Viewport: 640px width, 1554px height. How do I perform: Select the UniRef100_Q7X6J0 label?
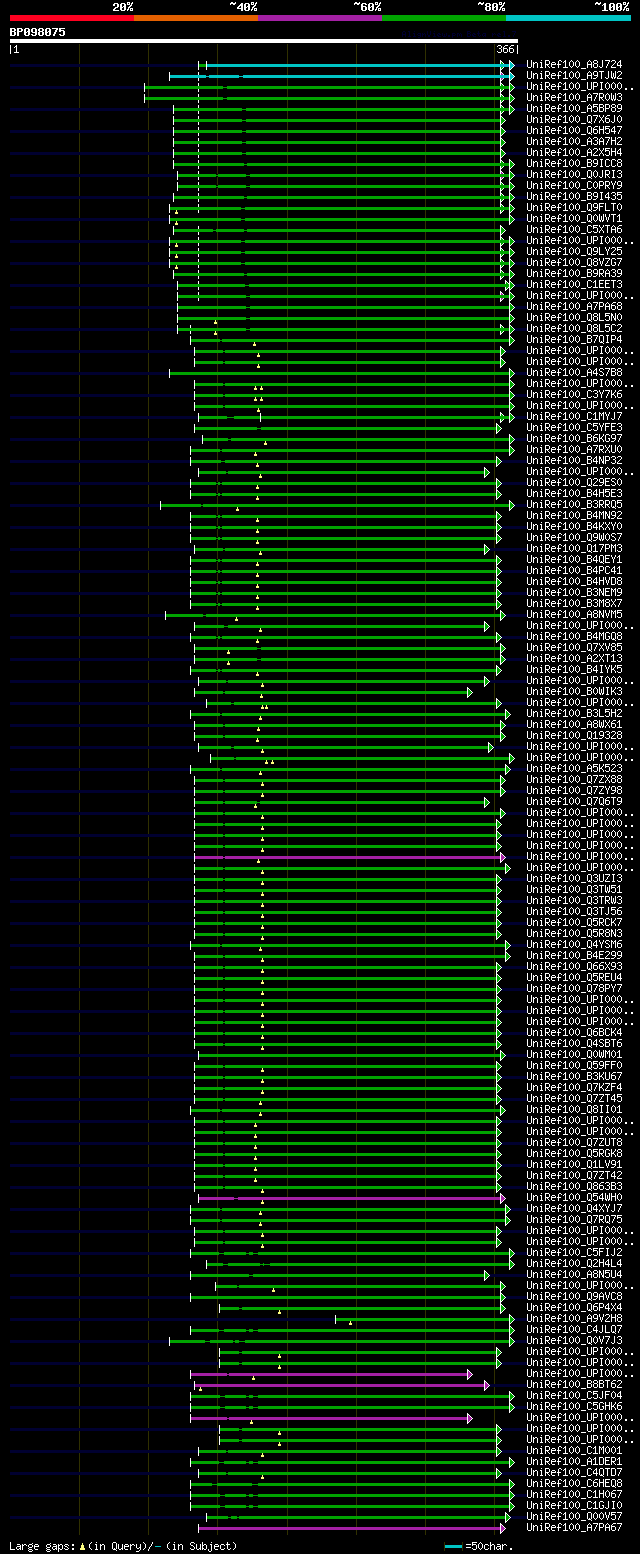(x=574, y=120)
